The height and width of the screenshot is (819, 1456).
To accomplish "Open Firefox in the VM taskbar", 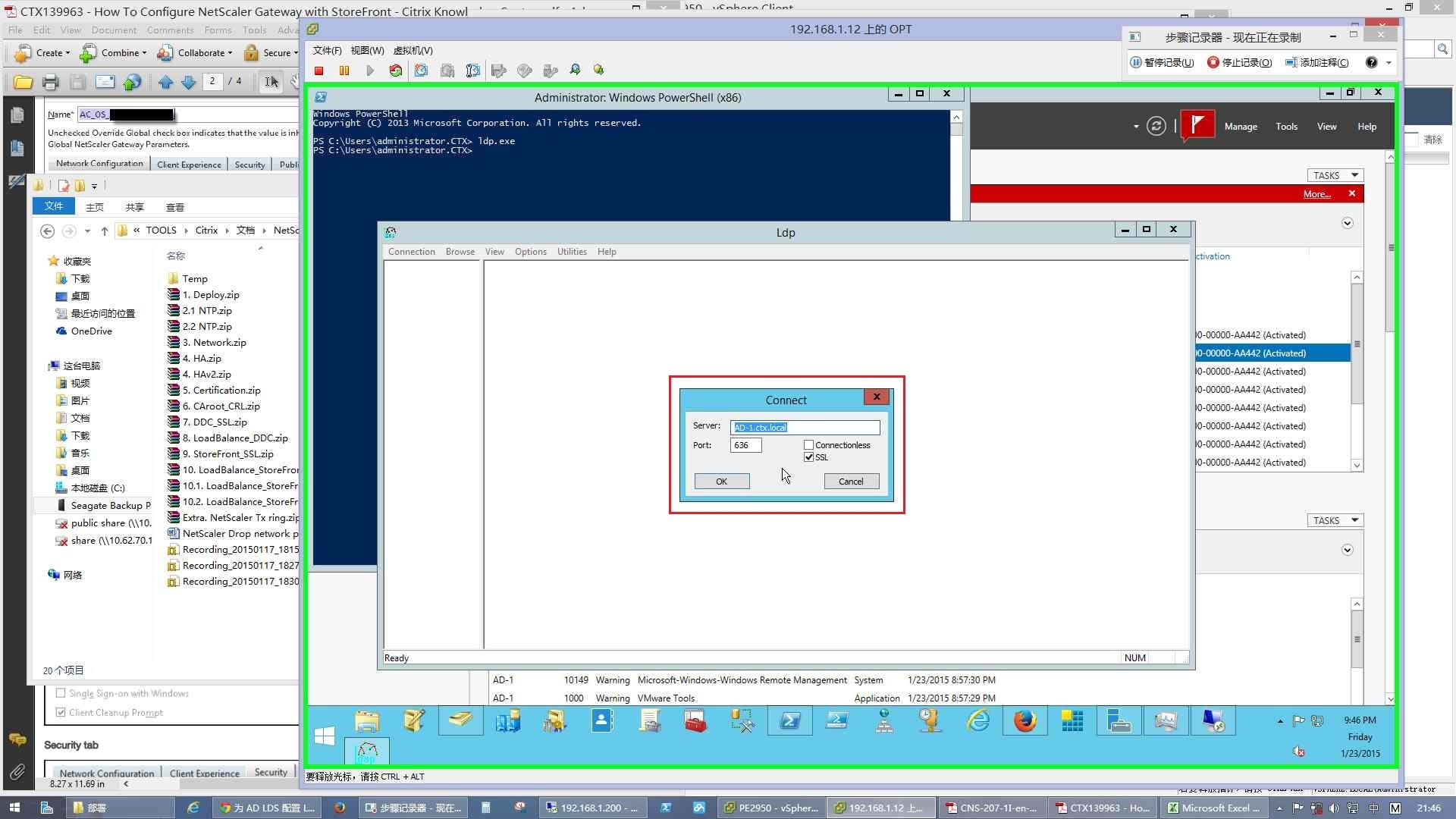I will pyautogui.click(x=1025, y=721).
